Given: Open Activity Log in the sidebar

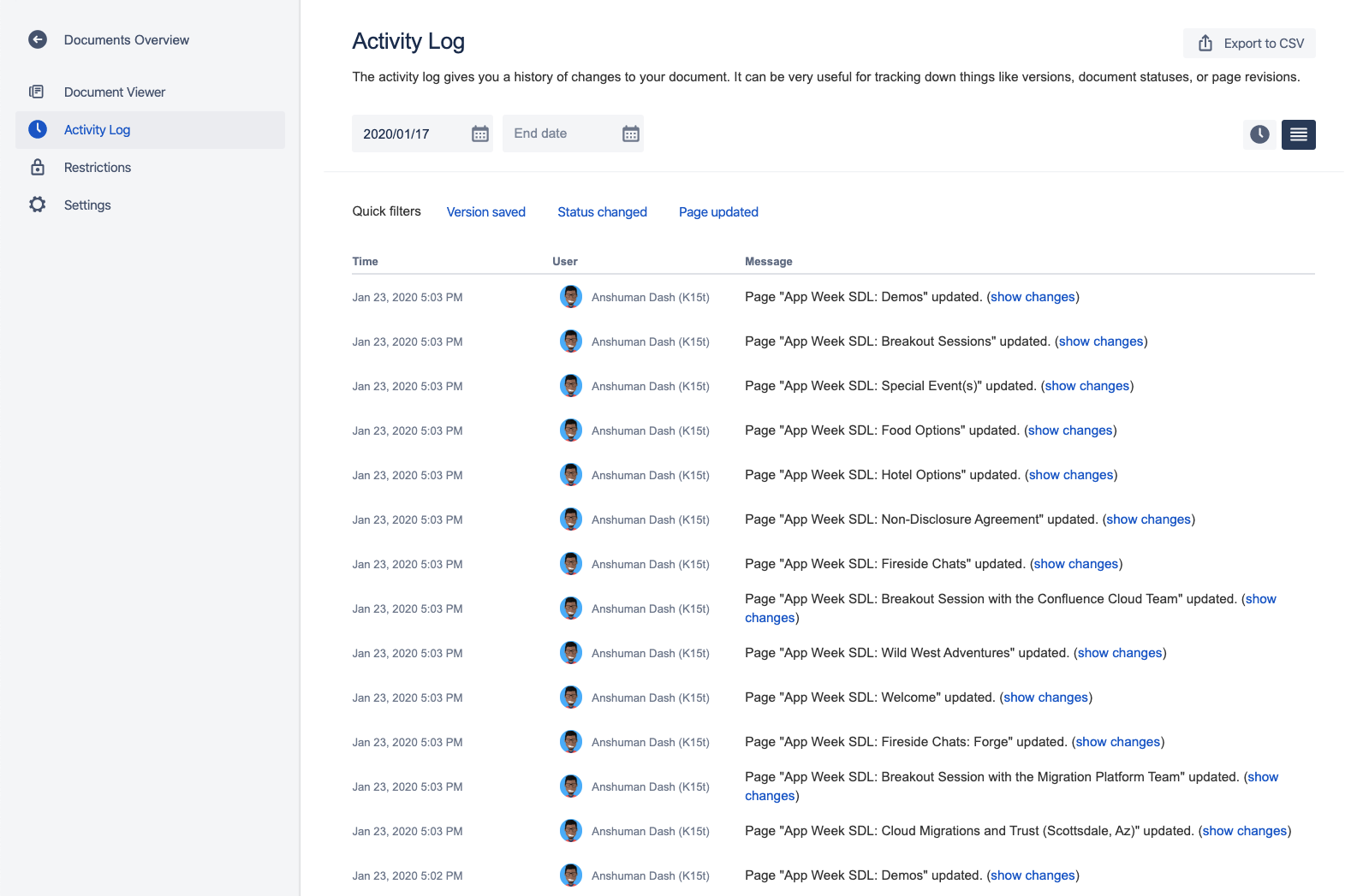Looking at the screenshot, I should (x=97, y=130).
